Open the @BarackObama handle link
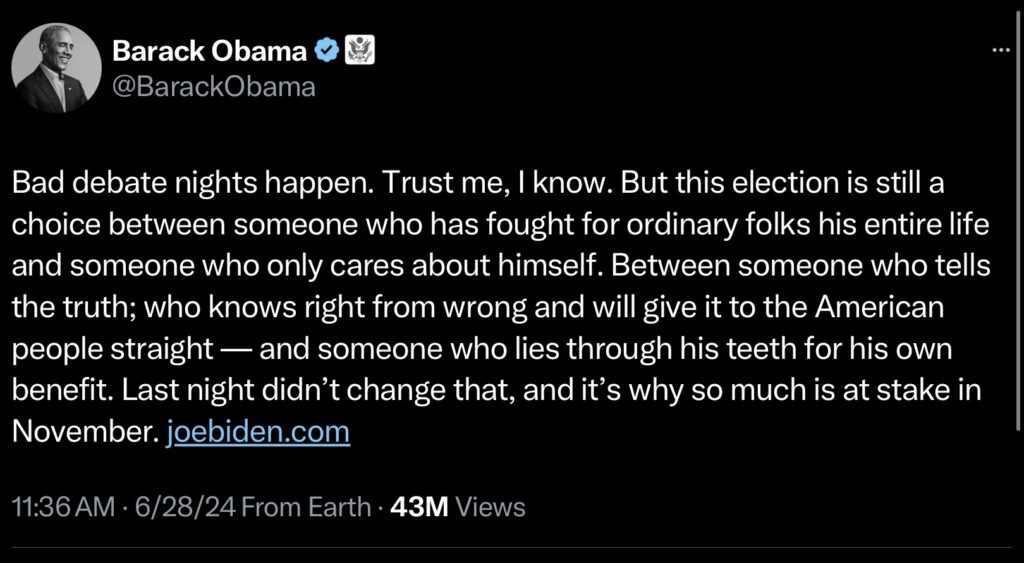The image size is (1024, 563). coord(214,87)
